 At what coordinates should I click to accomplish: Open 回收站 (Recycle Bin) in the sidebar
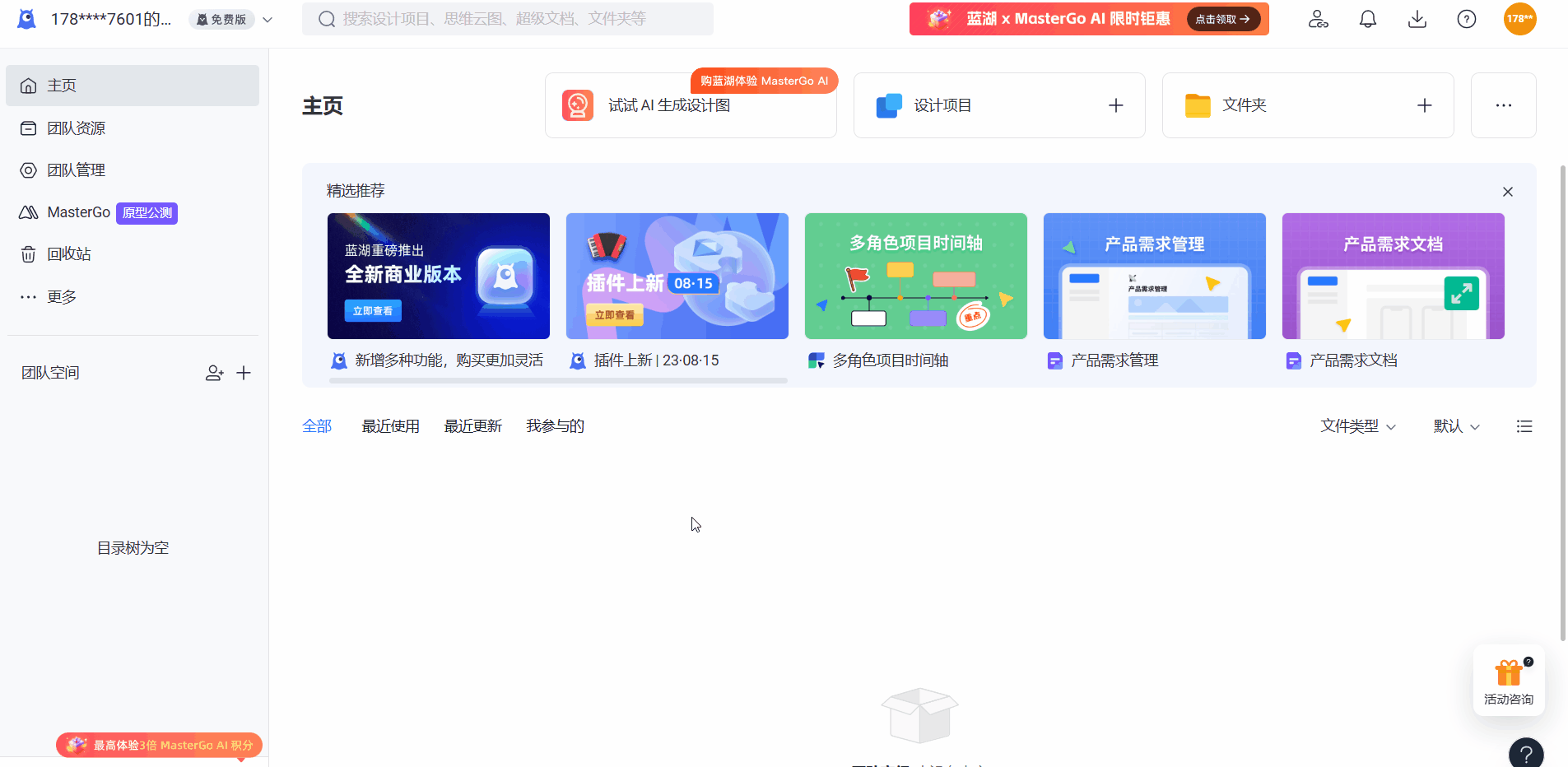click(x=68, y=253)
